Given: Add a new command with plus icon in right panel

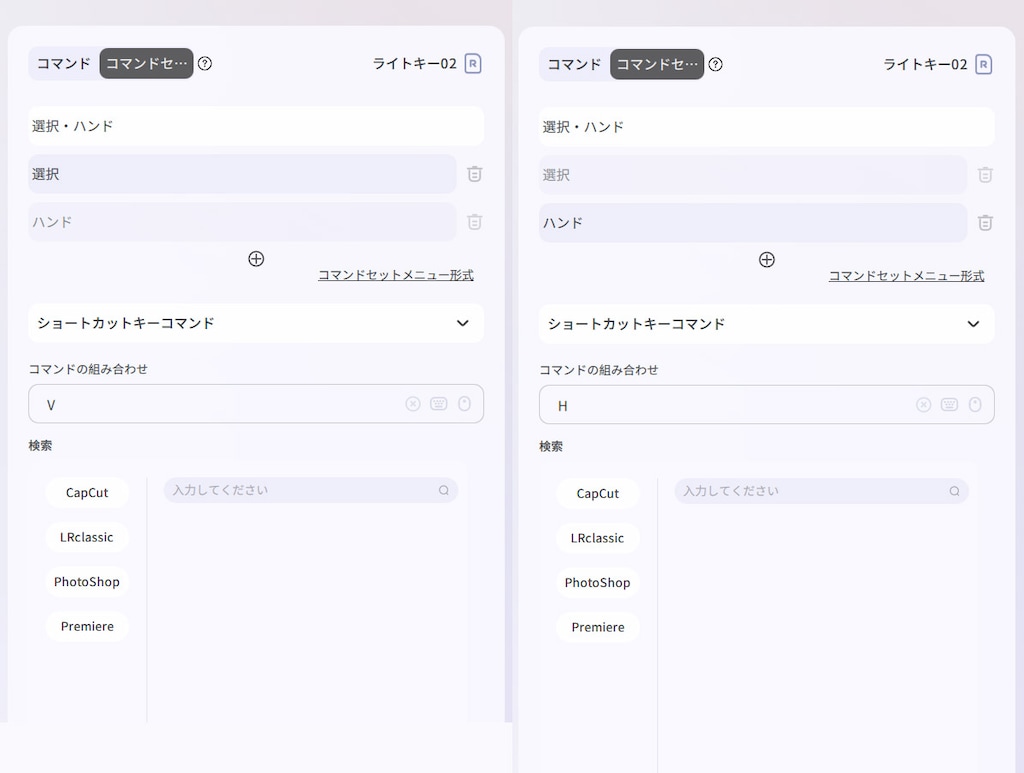Looking at the screenshot, I should (767, 260).
